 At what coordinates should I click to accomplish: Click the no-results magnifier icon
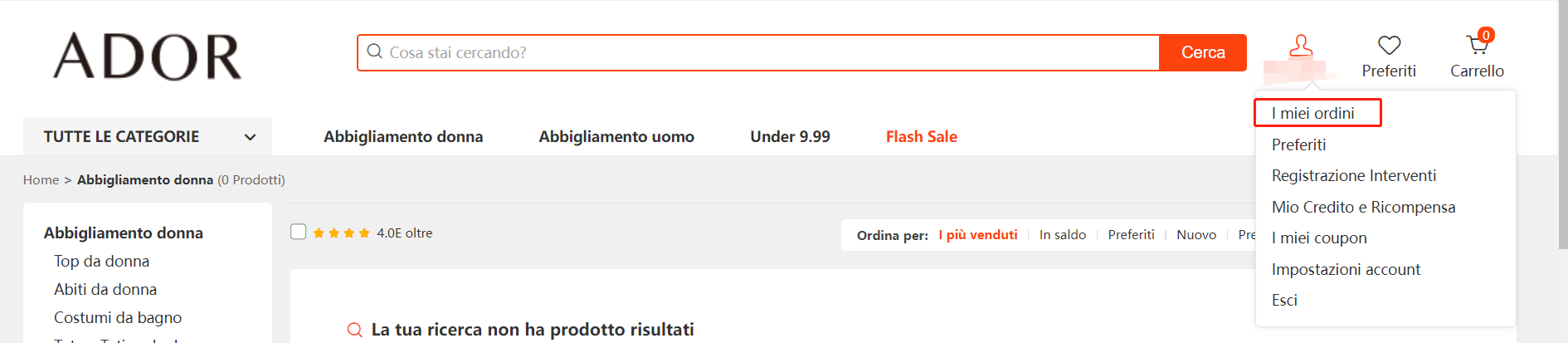pos(354,330)
